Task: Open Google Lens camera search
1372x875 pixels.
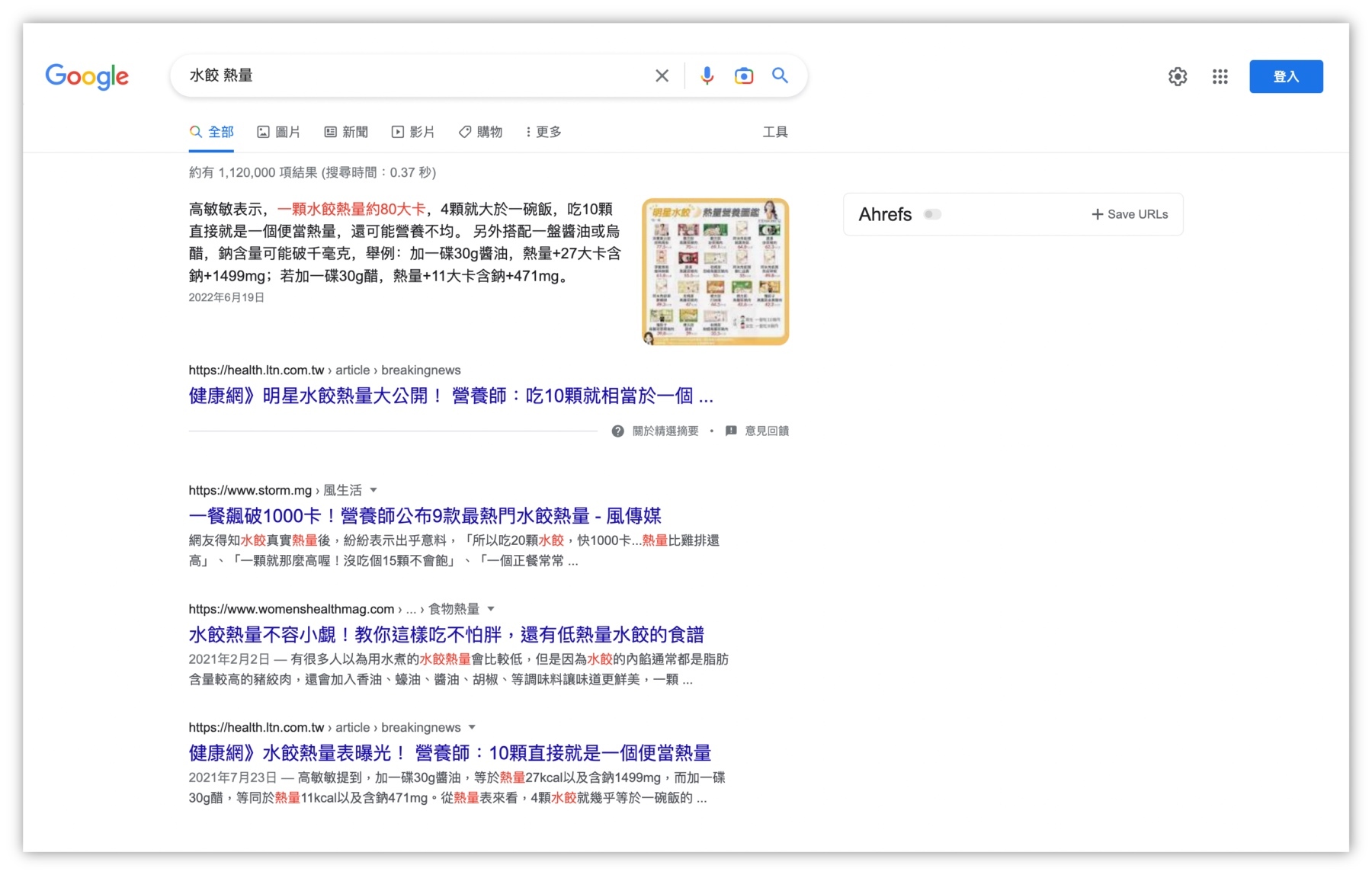Action: (x=743, y=75)
